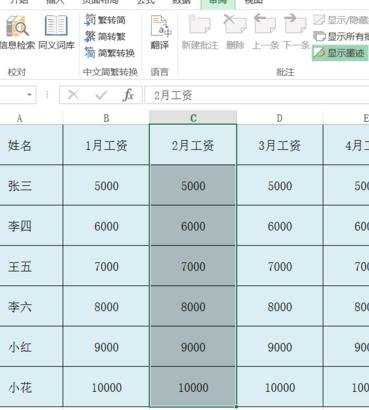Open the 信息检索 research icon
This screenshot has height=410, width=369.
coord(17,27)
